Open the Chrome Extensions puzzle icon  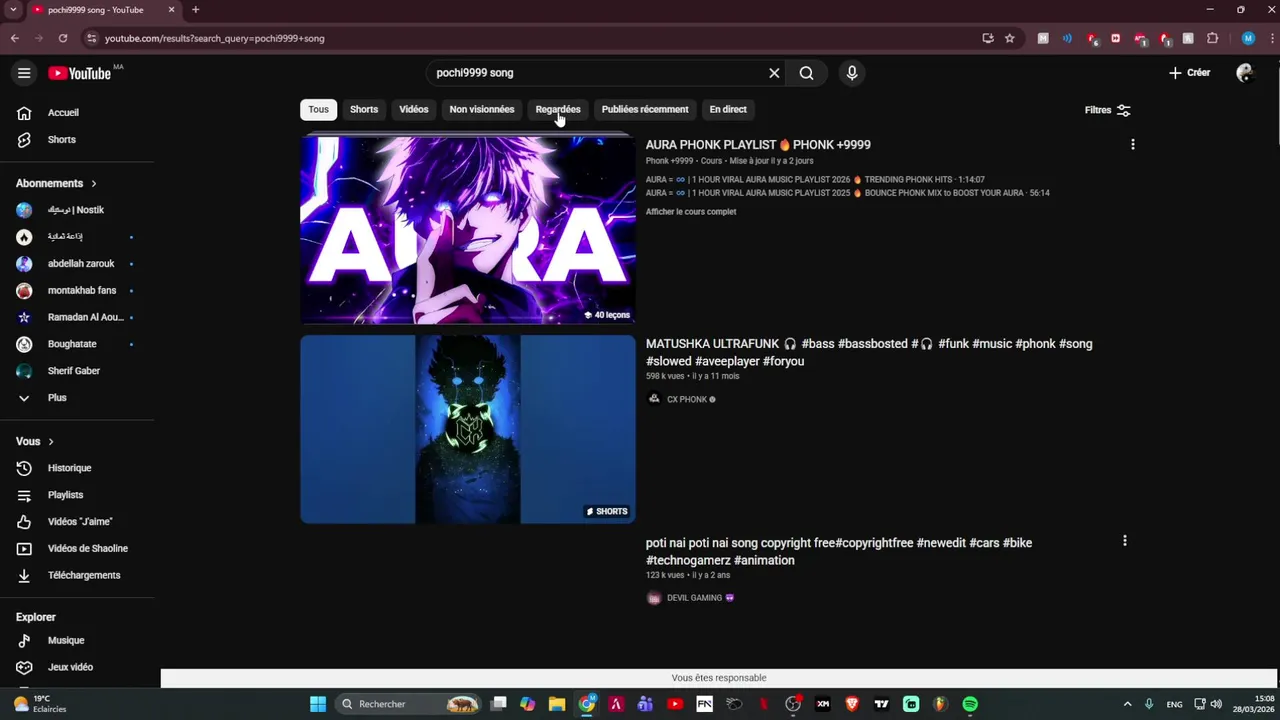pos(1213,38)
